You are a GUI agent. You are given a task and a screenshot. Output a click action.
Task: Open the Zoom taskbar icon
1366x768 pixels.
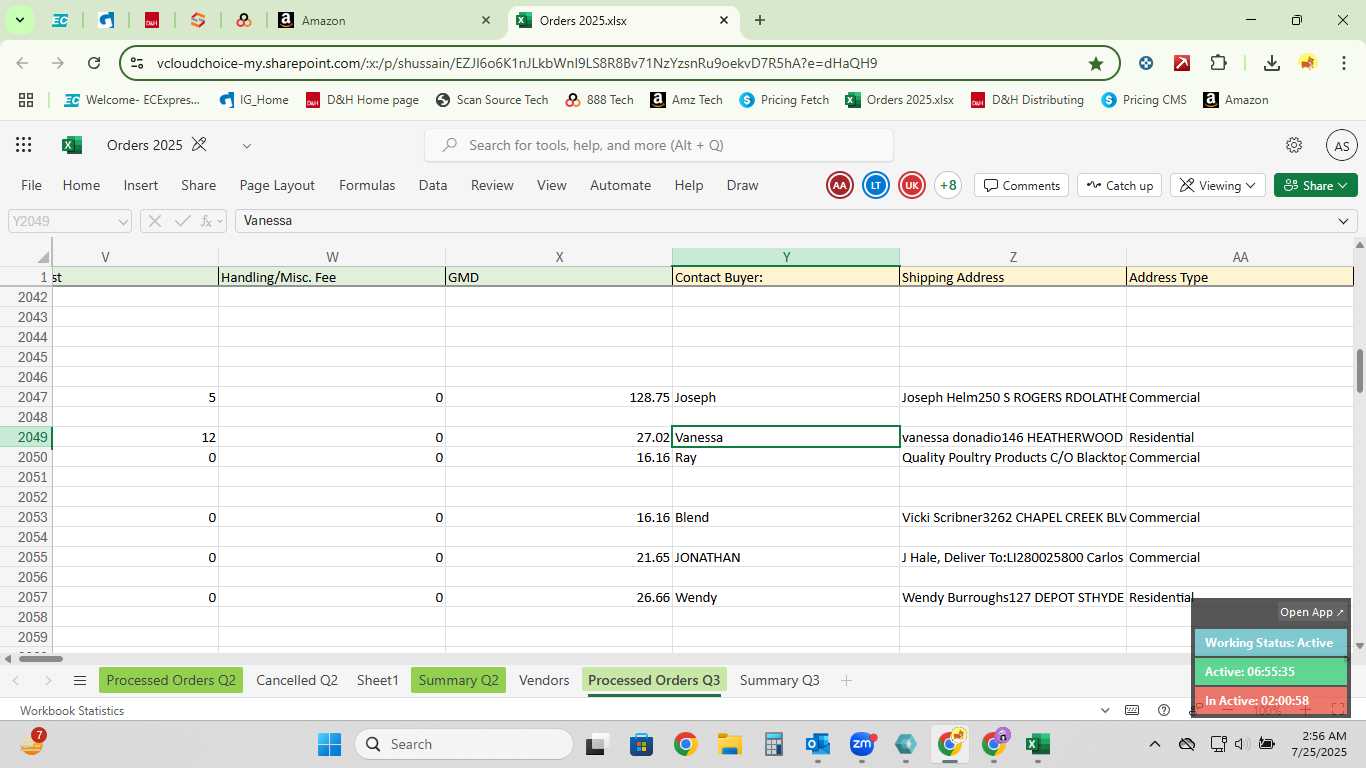tap(862, 744)
